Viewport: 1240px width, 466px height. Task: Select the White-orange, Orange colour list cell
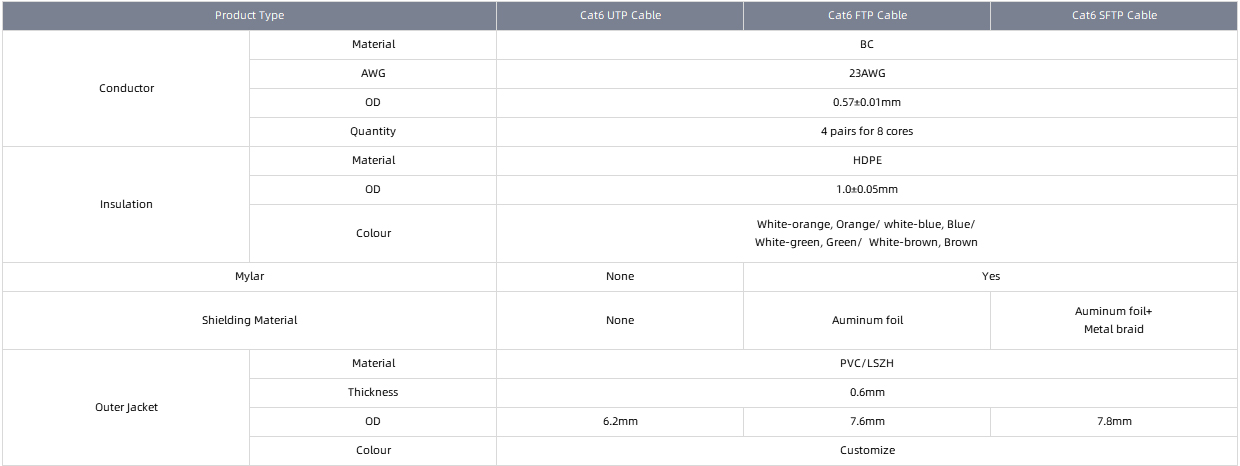[x=867, y=233]
